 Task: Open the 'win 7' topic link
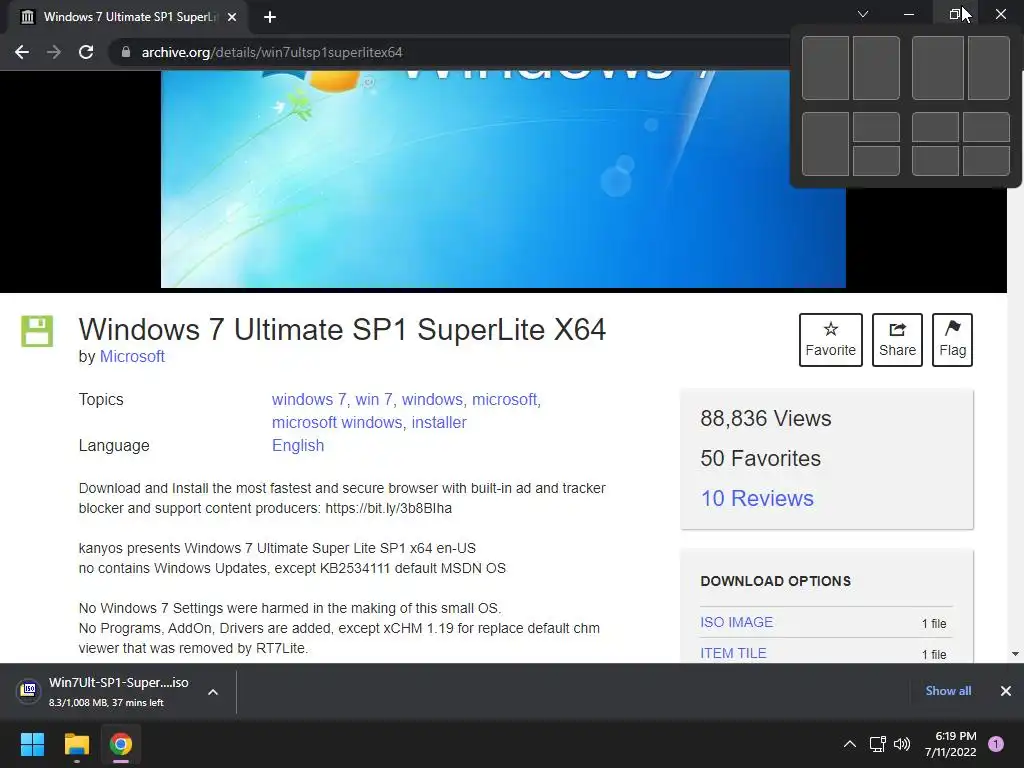point(374,400)
